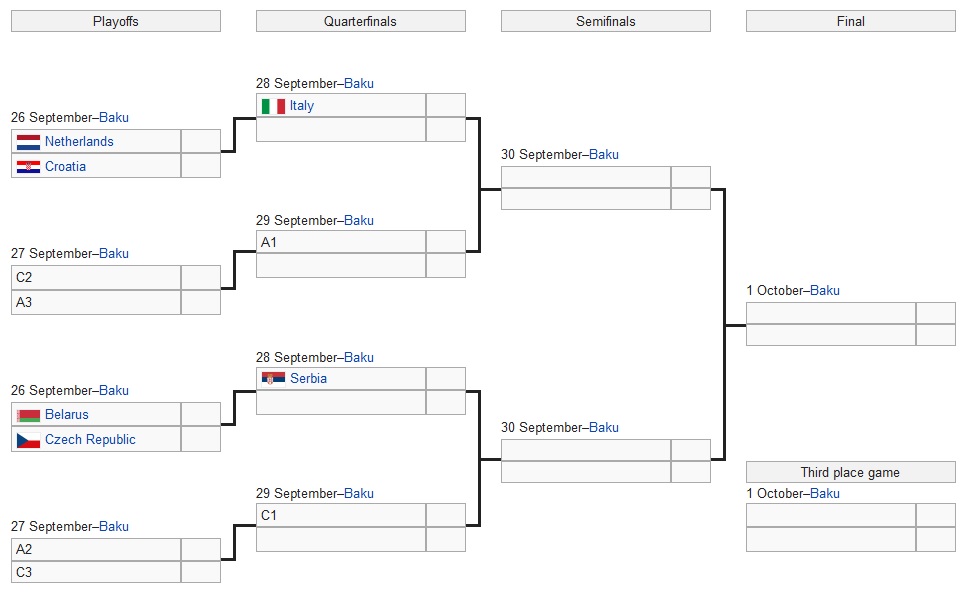Screen dimensions: 969x595
Task: Select the Playoffs column header
Action: [x=116, y=21]
